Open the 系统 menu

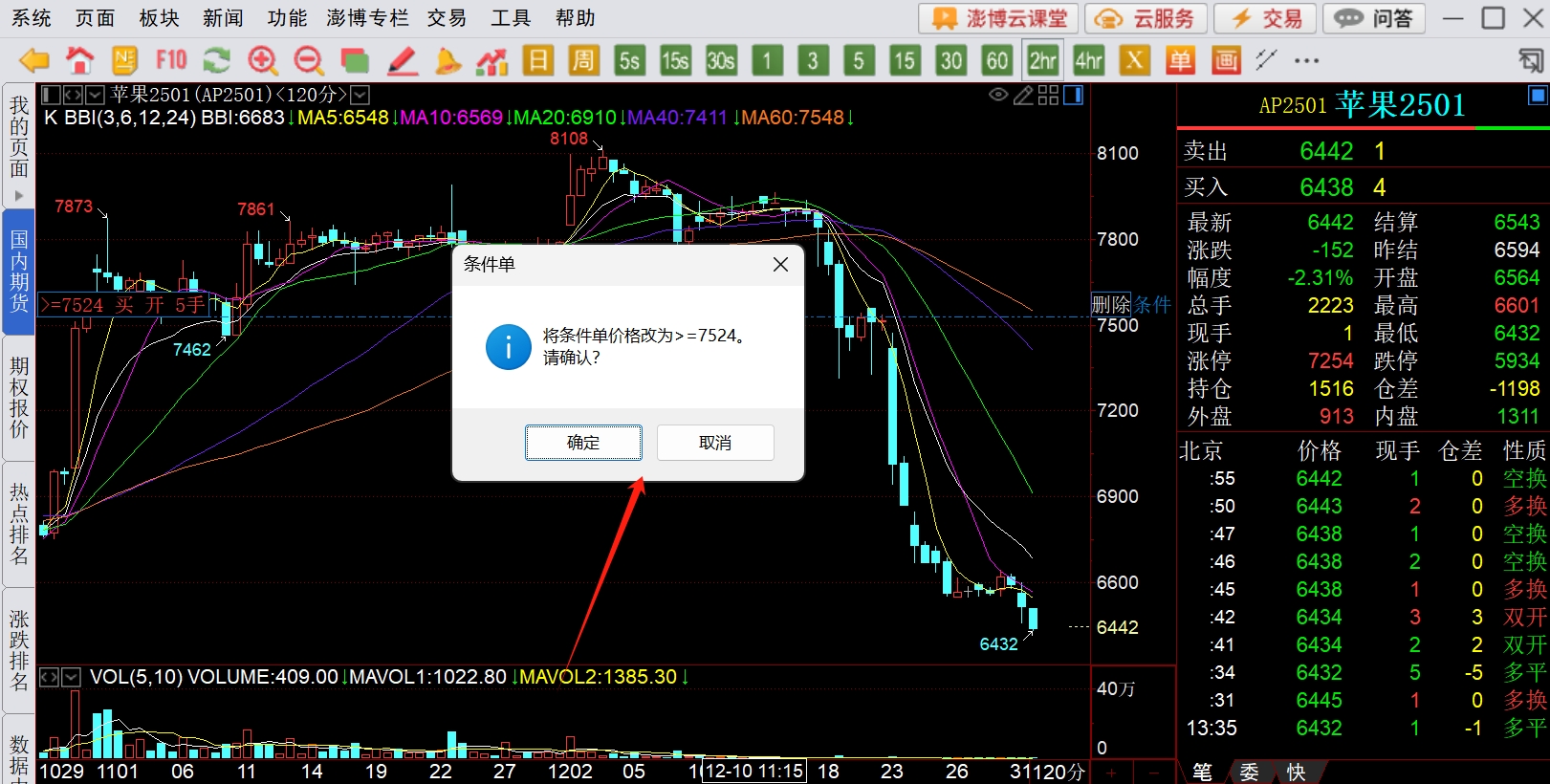click(x=32, y=18)
